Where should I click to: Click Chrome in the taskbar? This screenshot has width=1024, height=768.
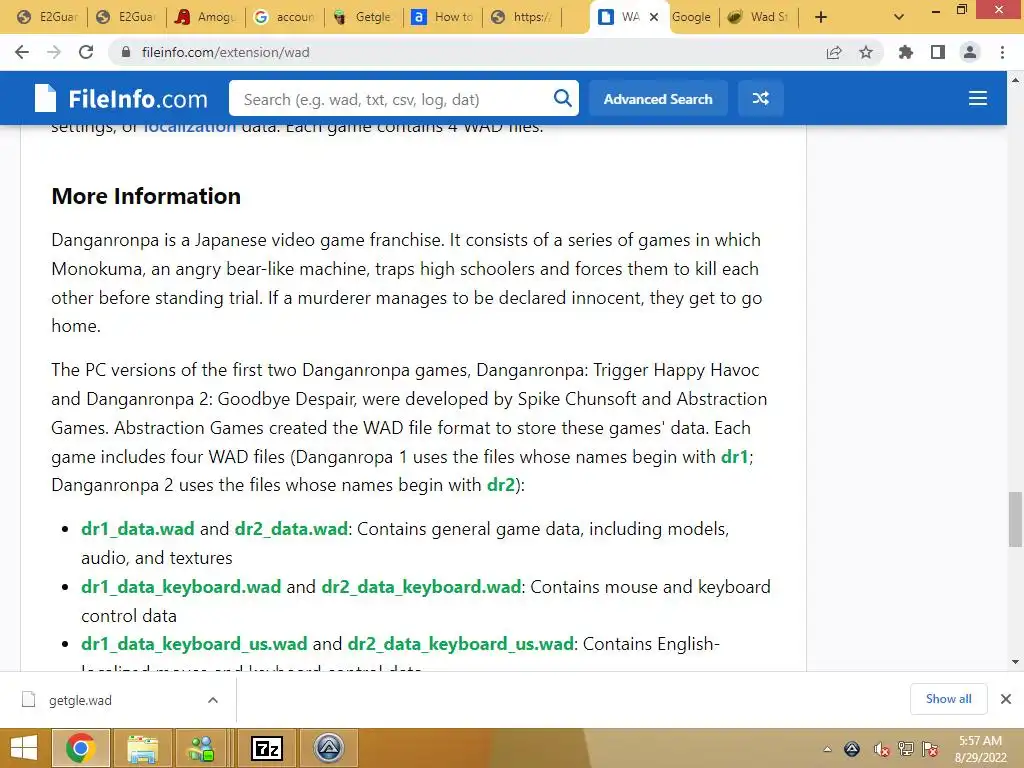tap(80, 748)
